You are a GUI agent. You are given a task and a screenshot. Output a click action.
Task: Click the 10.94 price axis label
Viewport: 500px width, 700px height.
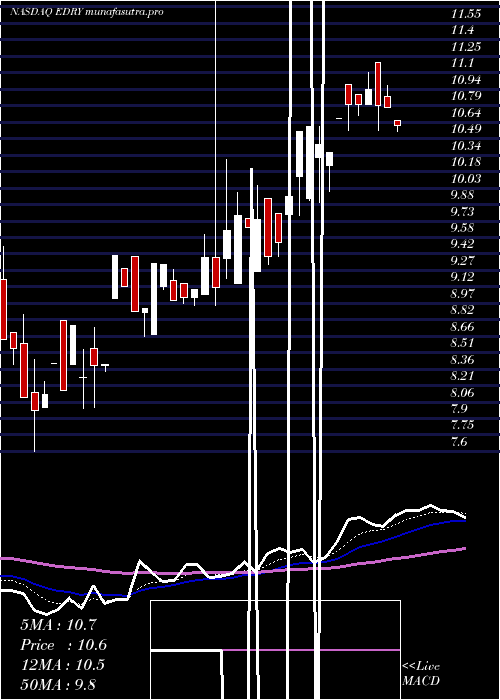(x=465, y=80)
